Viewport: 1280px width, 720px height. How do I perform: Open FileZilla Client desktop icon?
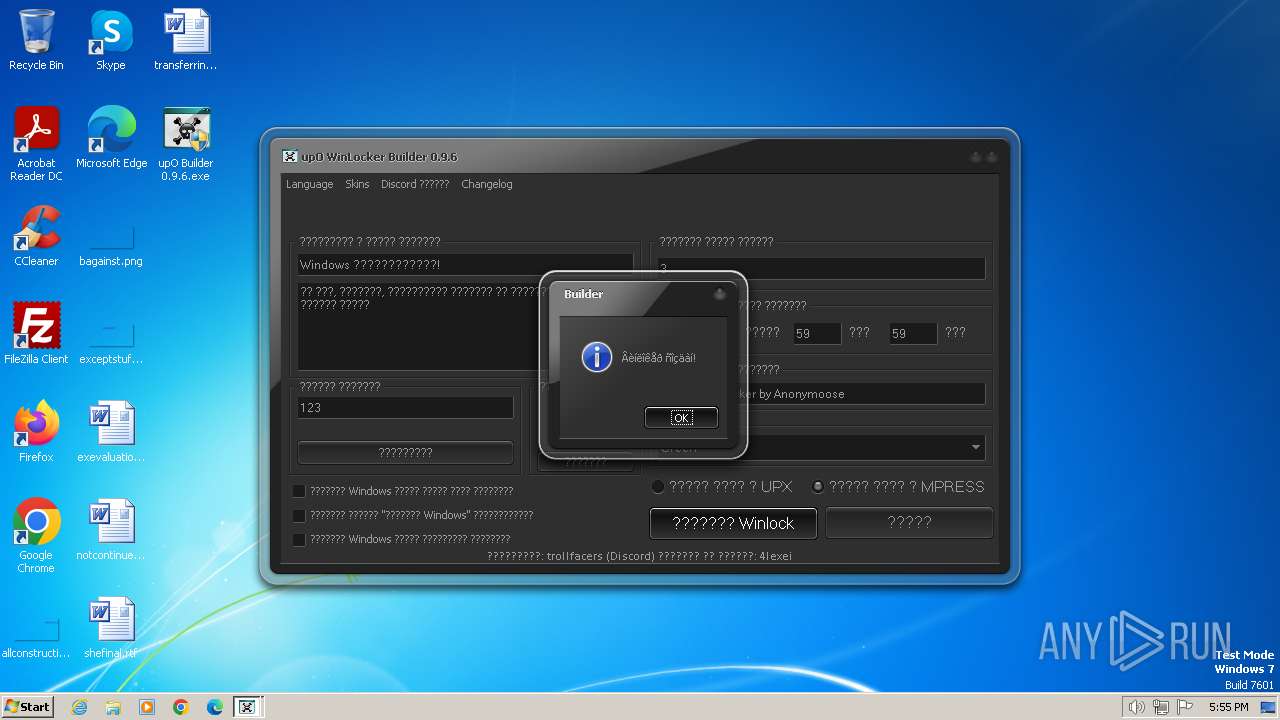(x=36, y=335)
